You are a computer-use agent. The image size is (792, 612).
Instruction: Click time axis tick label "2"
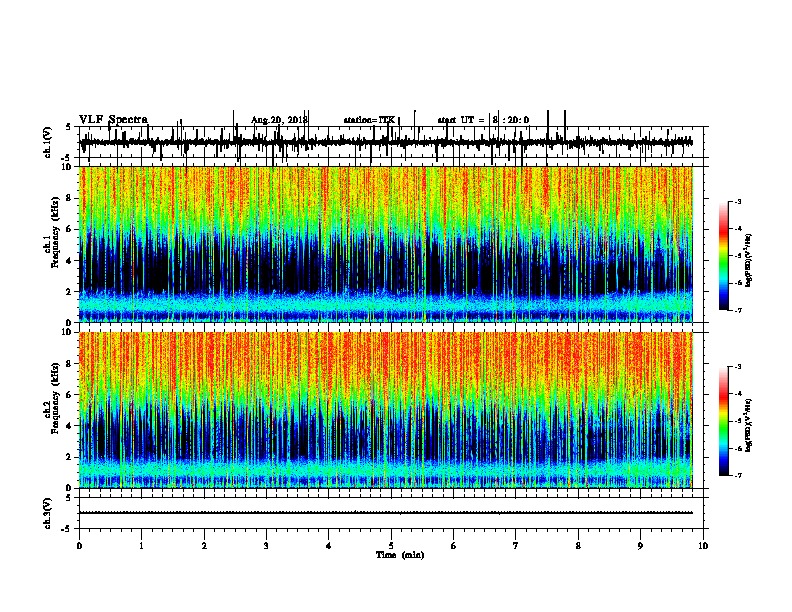(204, 546)
